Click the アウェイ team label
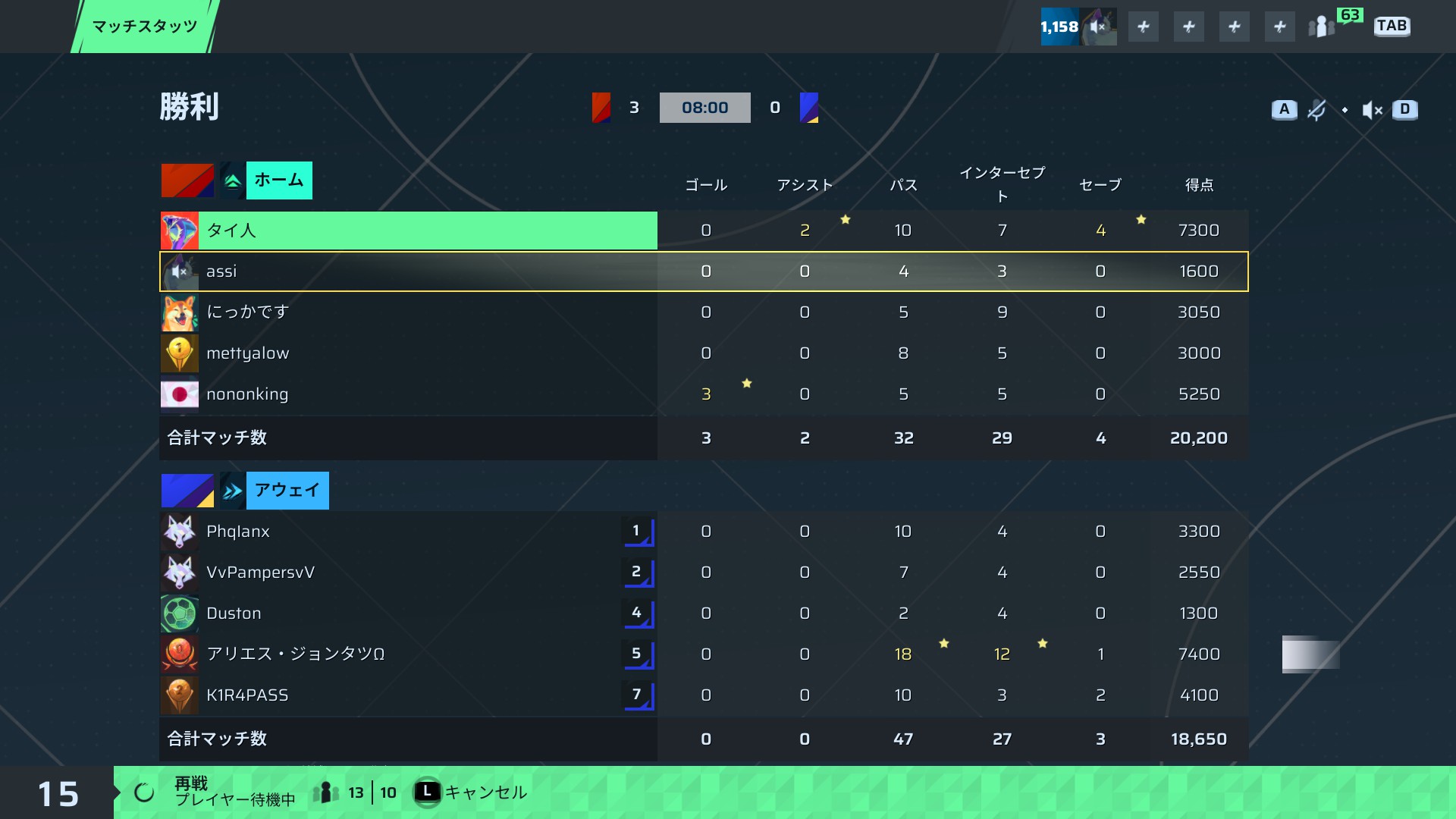Image resolution: width=1456 pixels, height=819 pixels. (x=287, y=491)
